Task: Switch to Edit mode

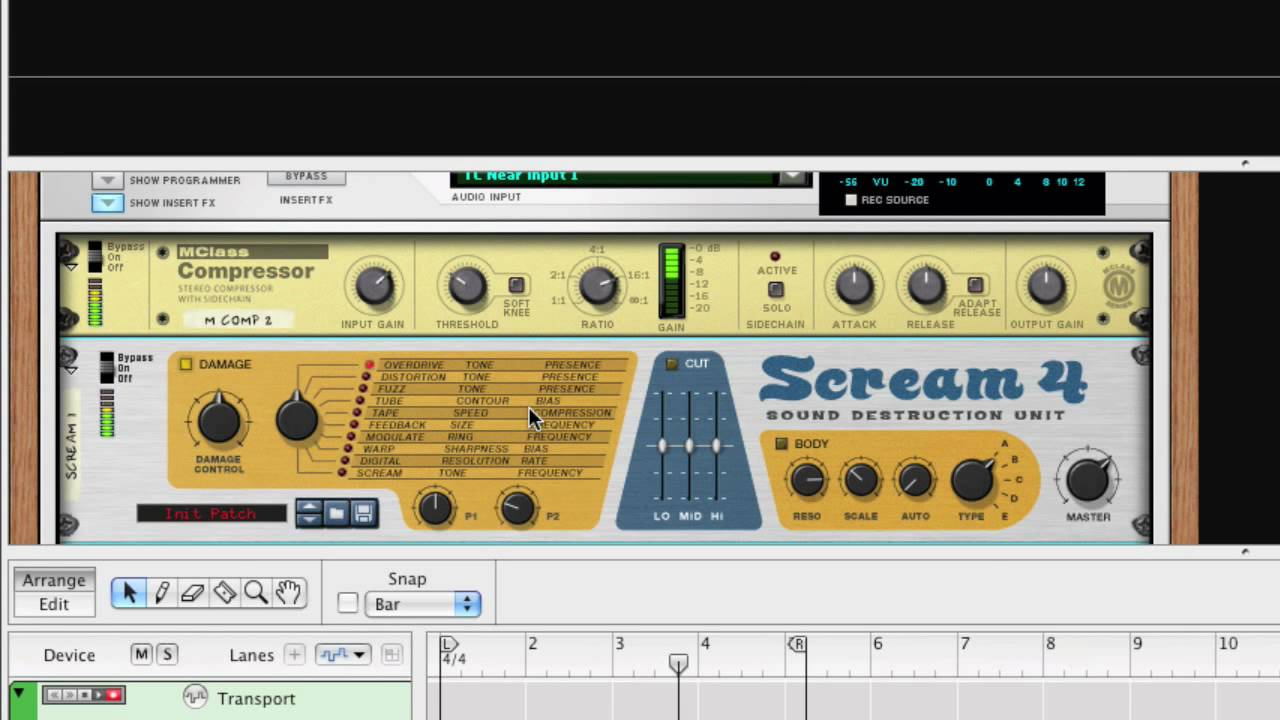Action: [x=54, y=604]
